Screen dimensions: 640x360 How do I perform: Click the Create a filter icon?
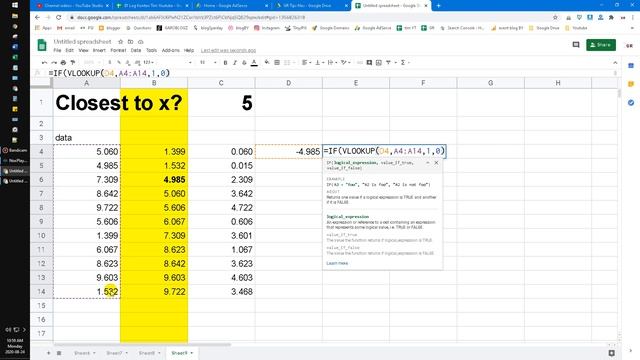[390, 62]
